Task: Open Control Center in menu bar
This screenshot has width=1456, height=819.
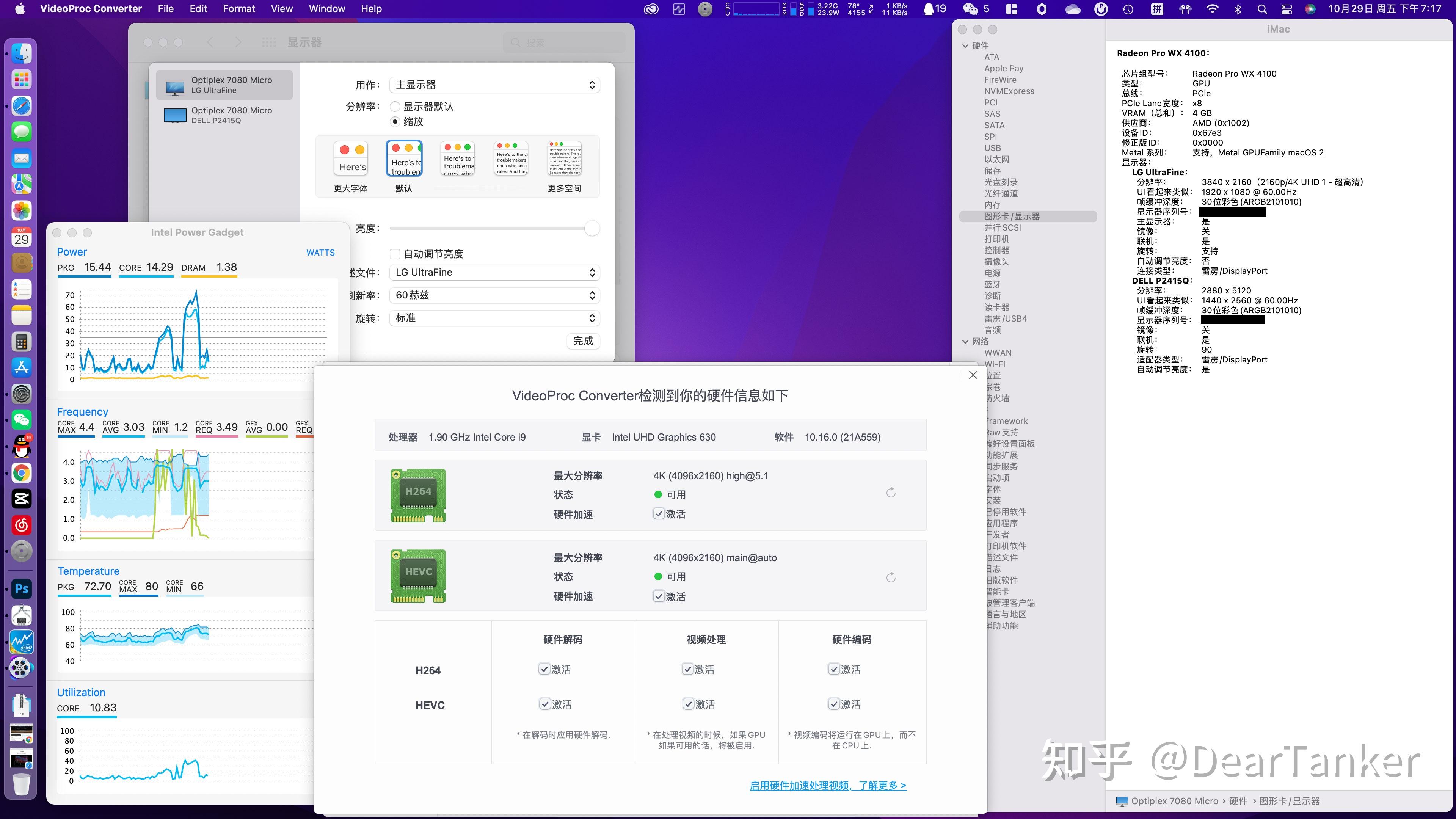Action: tap(1287, 9)
